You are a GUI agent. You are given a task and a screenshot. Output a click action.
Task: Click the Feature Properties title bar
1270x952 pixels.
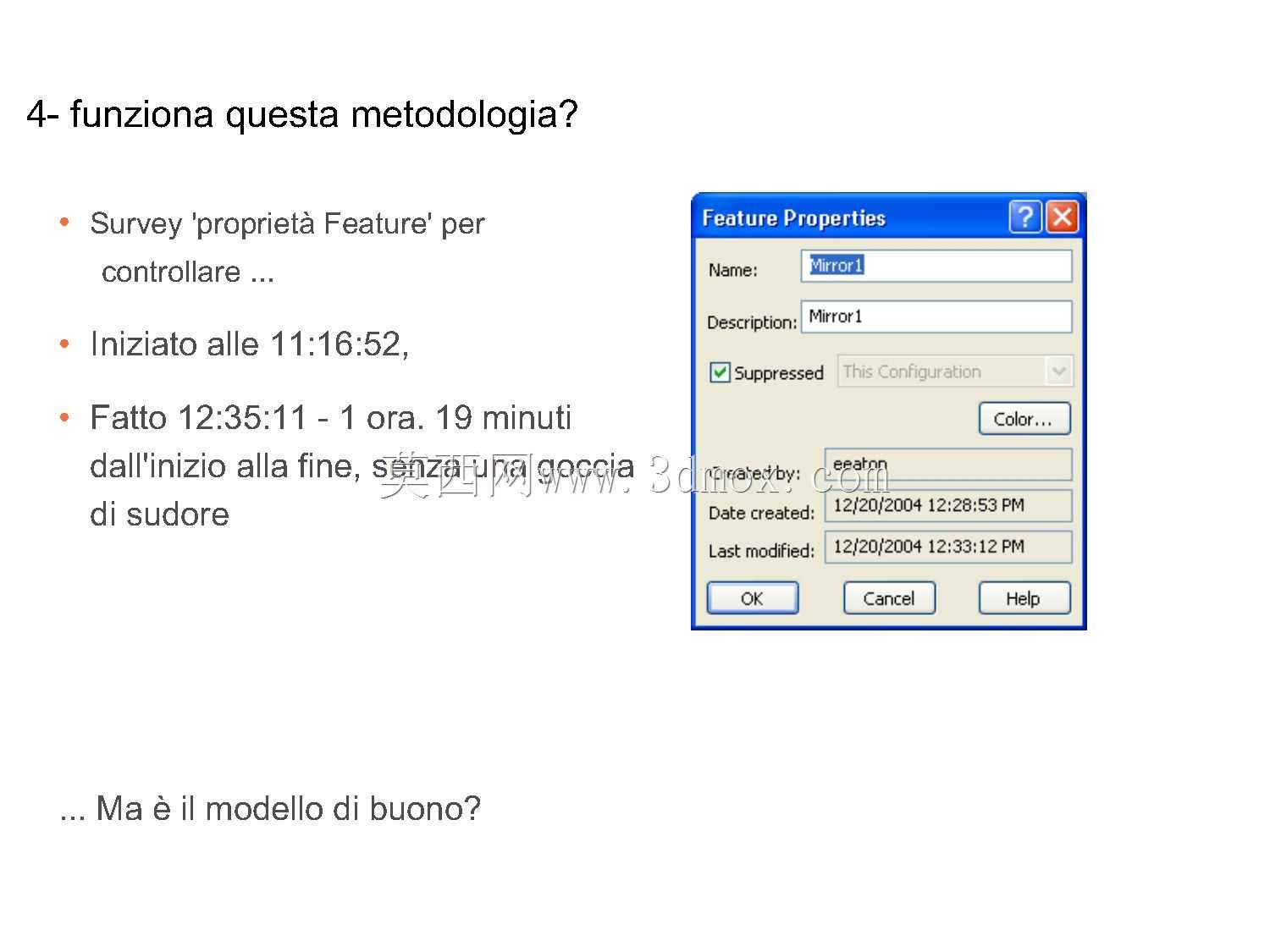(x=851, y=217)
